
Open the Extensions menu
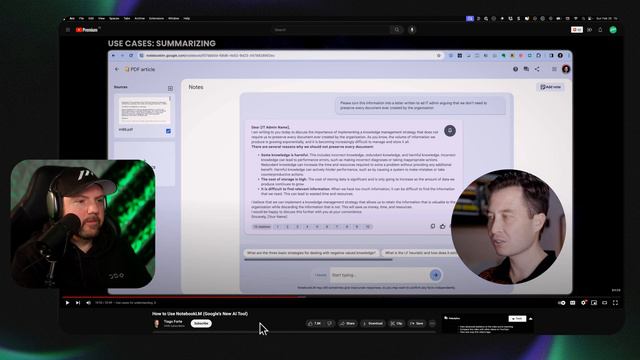pyautogui.click(x=156, y=18)
